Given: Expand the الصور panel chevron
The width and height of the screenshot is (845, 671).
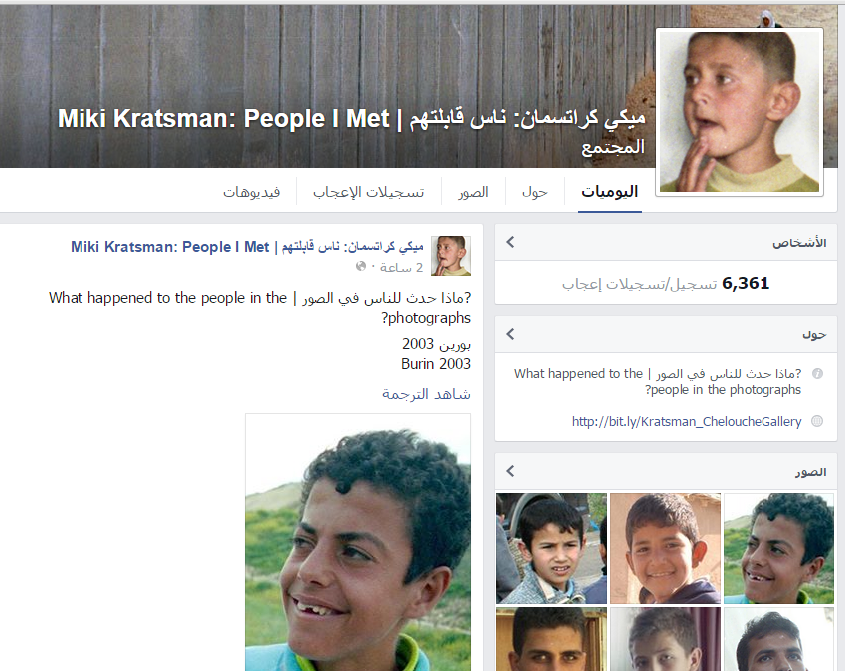Looking at the screenshot, I should click(x=510, y=471).
